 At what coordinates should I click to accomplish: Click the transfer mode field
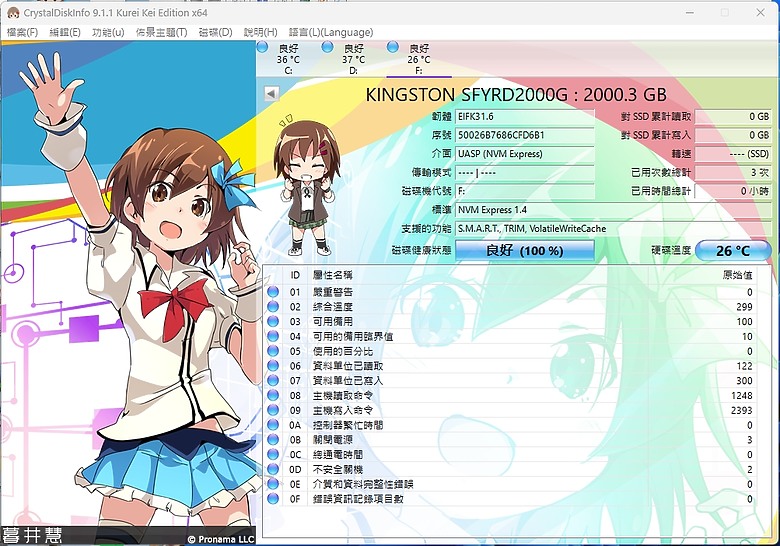point(524,173)
